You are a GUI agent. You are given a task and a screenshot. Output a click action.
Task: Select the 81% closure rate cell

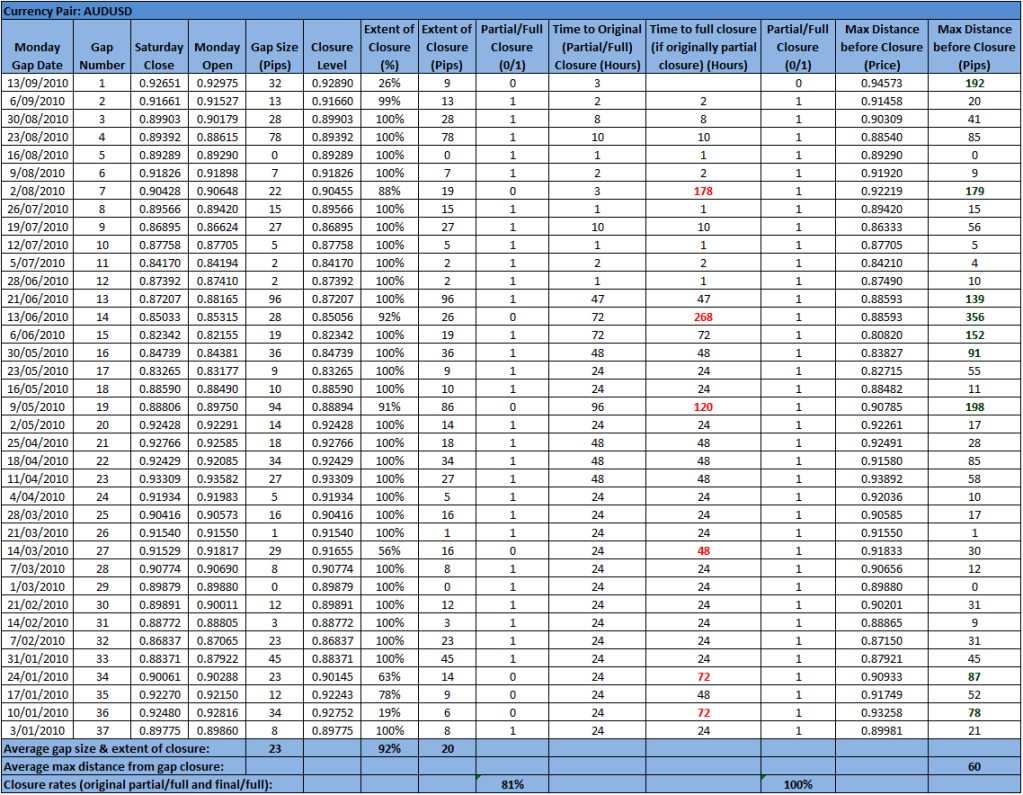pos(512,785)
